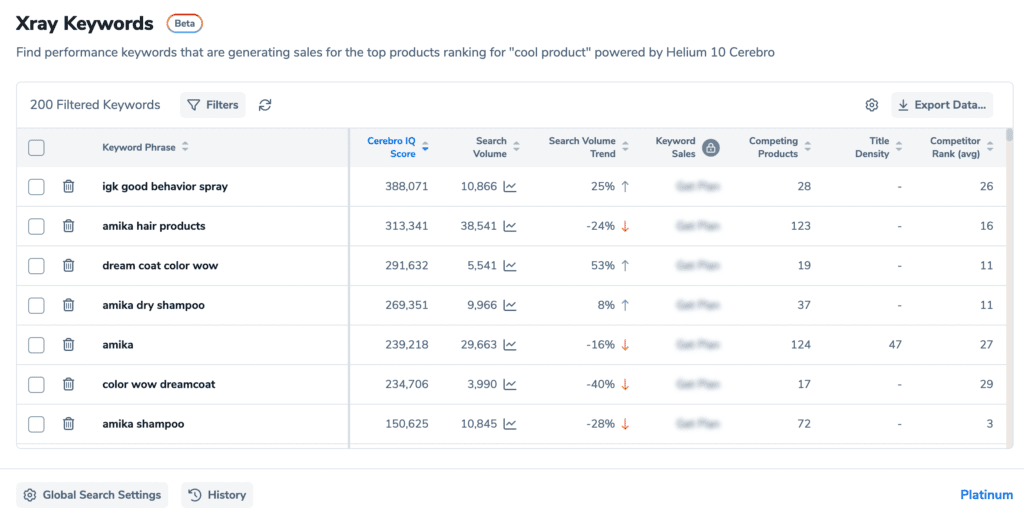Click the down arrow next to -40% trend

tap(625, 384)
